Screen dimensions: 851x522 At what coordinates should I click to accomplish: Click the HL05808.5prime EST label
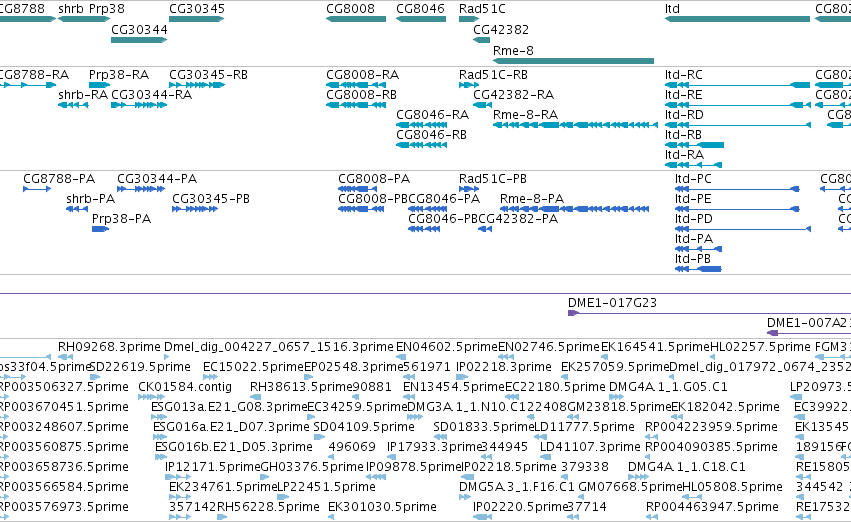click(x=732, y=487)
